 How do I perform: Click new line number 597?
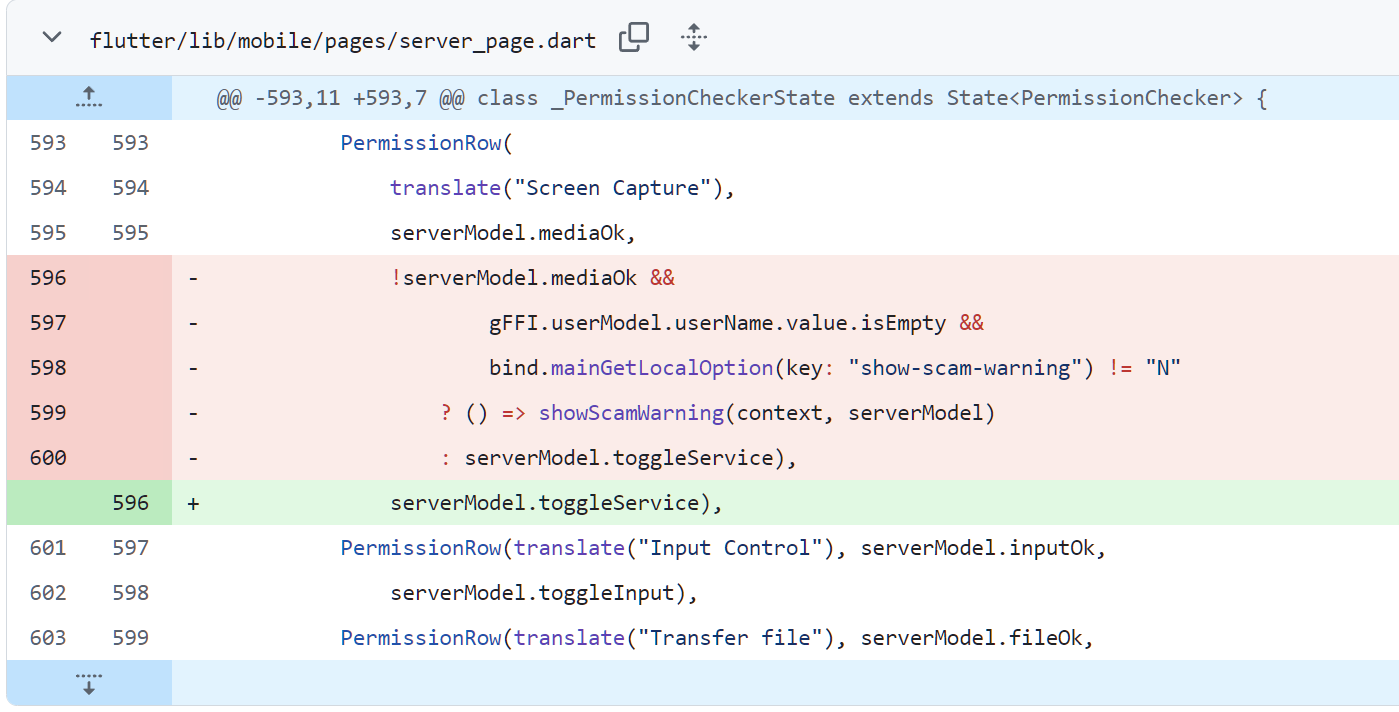(x=130, y=548)
